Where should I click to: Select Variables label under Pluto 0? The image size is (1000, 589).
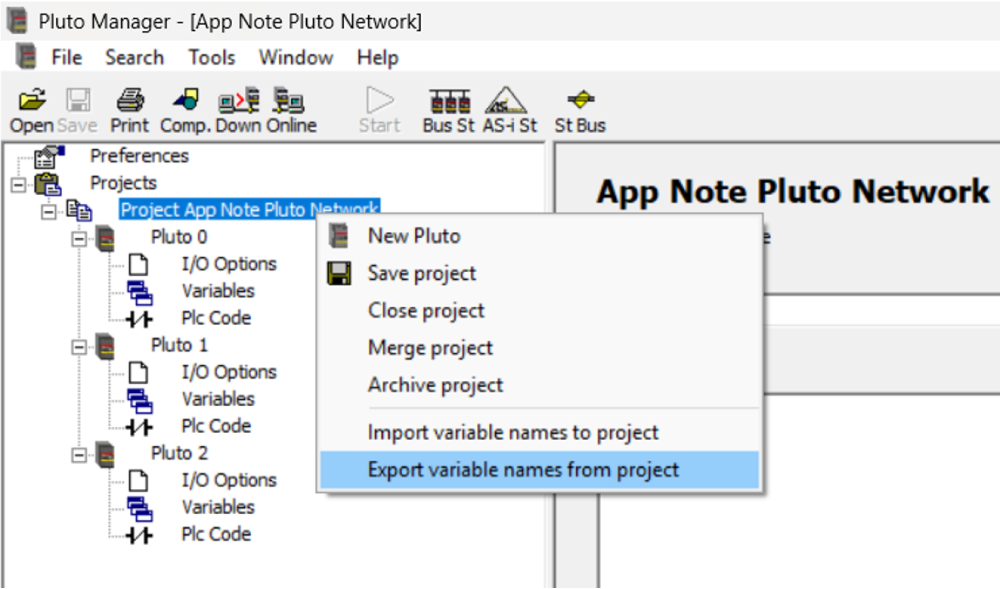(218, 291)
